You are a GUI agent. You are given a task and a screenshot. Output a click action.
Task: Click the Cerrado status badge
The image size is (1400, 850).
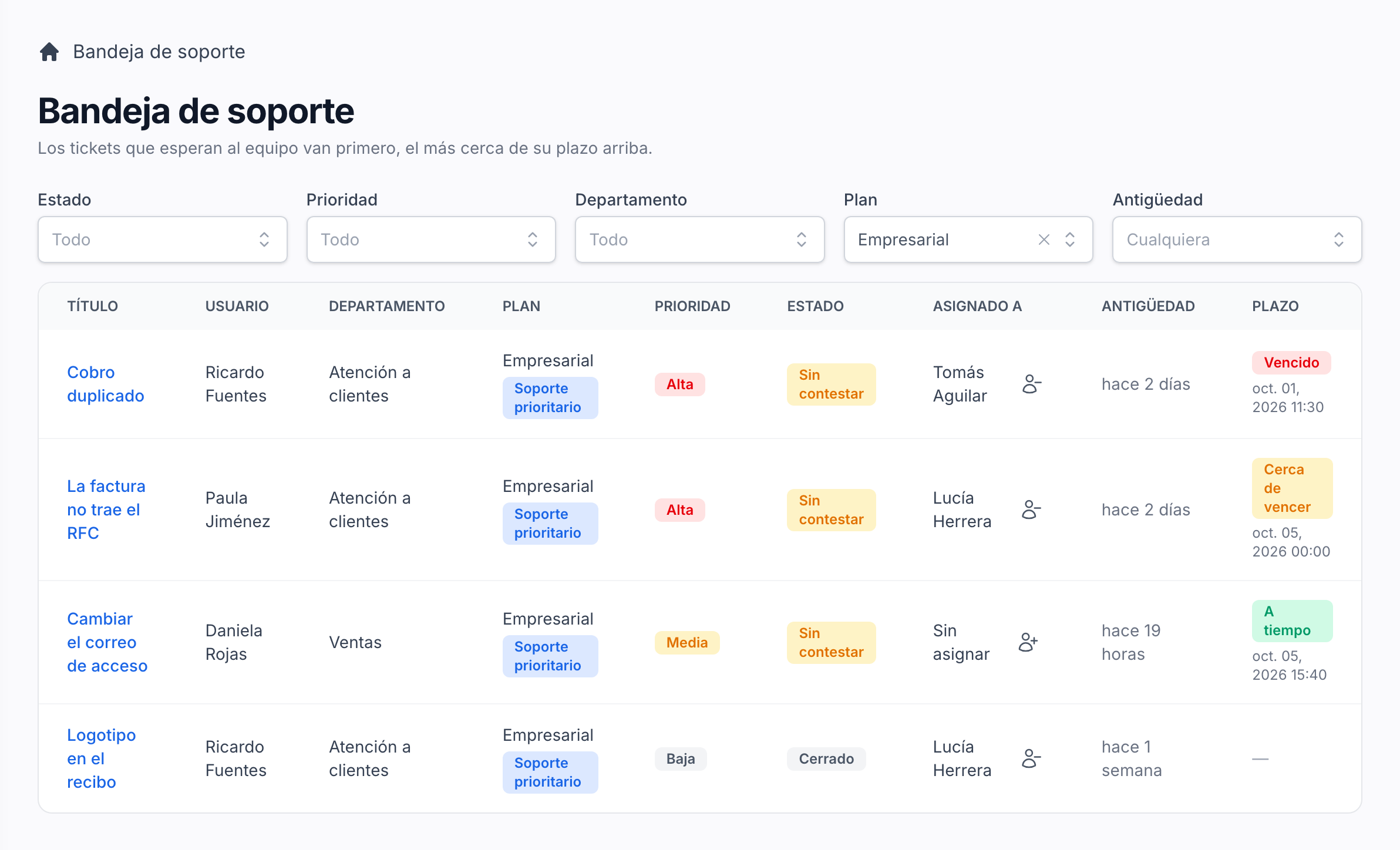click(826, 759)
